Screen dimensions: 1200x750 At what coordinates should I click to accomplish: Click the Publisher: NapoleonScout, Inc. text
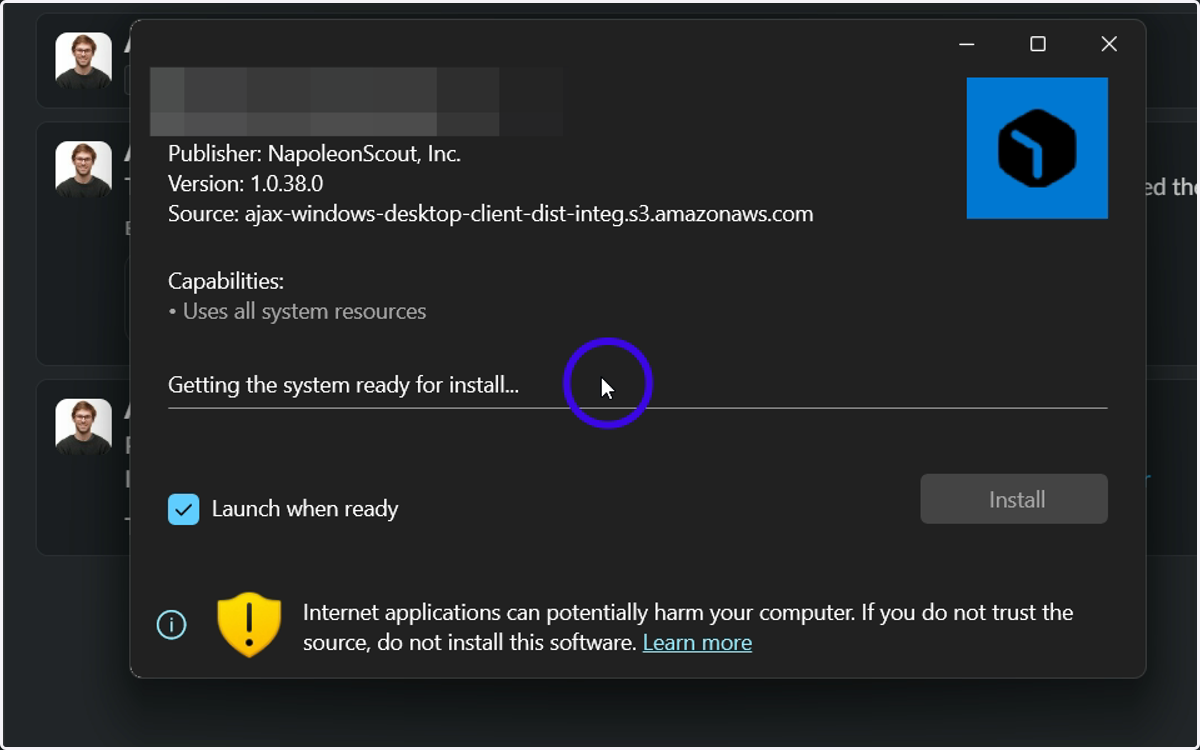point(314,154)
